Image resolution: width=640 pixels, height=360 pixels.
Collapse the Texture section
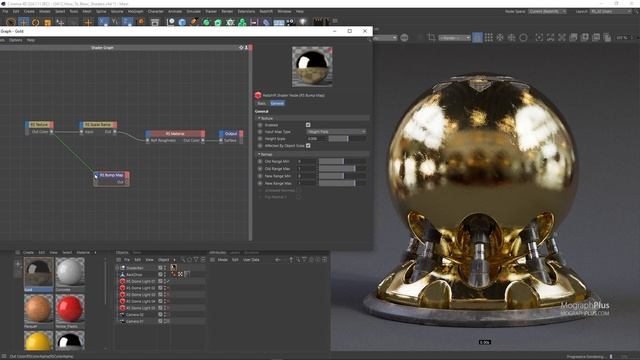pyautogui.click(x=259, y=118)
